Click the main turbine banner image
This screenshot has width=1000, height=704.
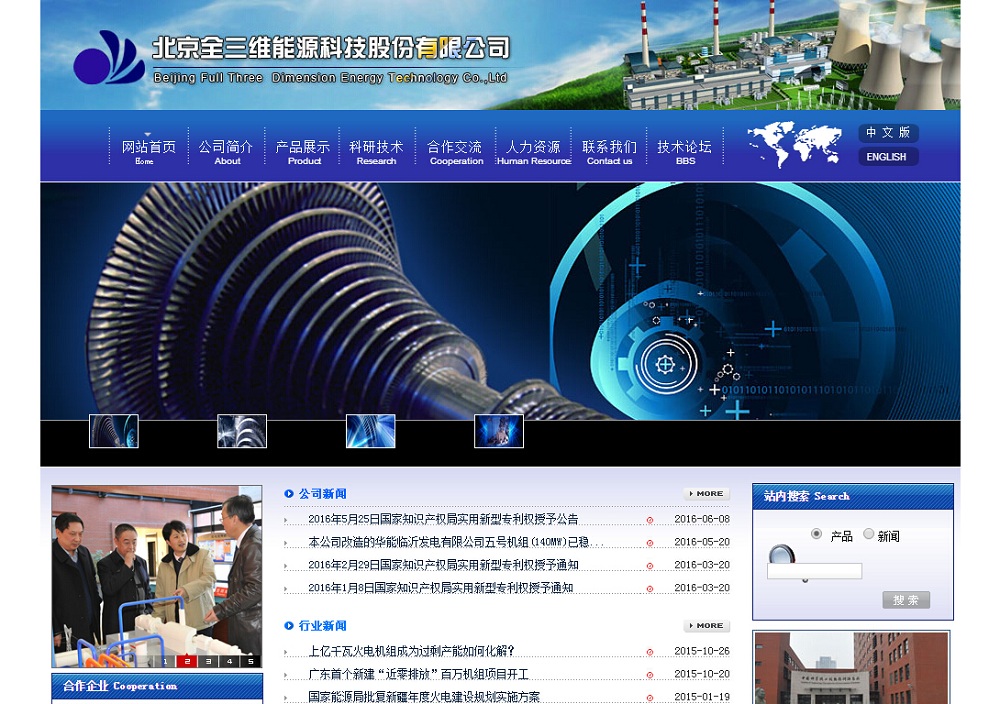[500, 301]
